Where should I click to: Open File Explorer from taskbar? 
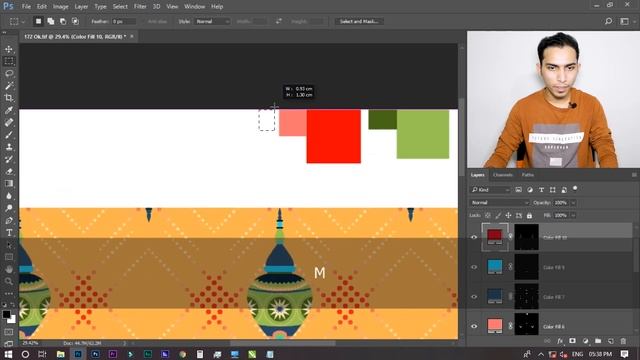coord(60,354)
